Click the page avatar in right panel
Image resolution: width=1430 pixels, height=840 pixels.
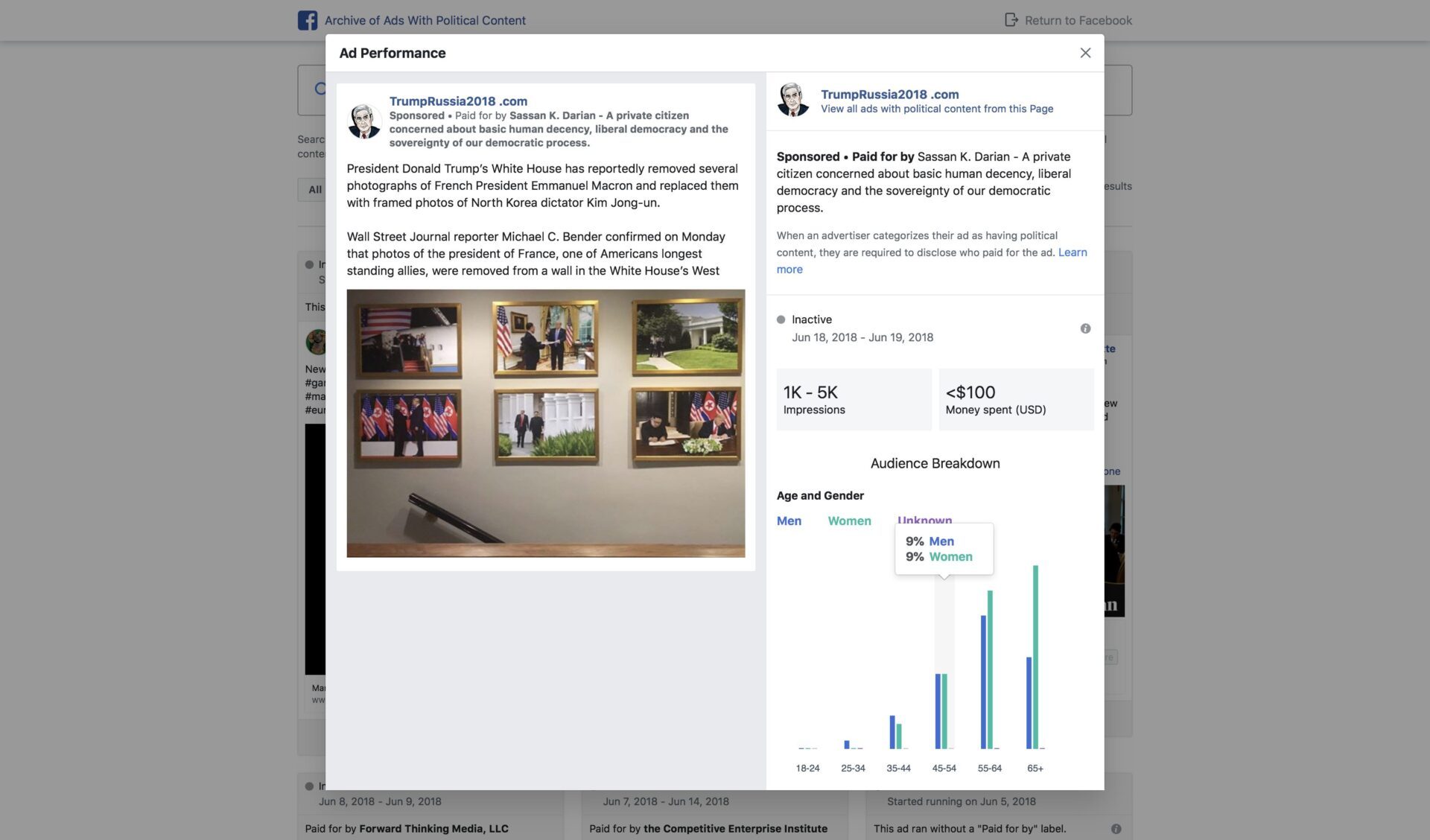pyautogui.click(x=793, y=101)
